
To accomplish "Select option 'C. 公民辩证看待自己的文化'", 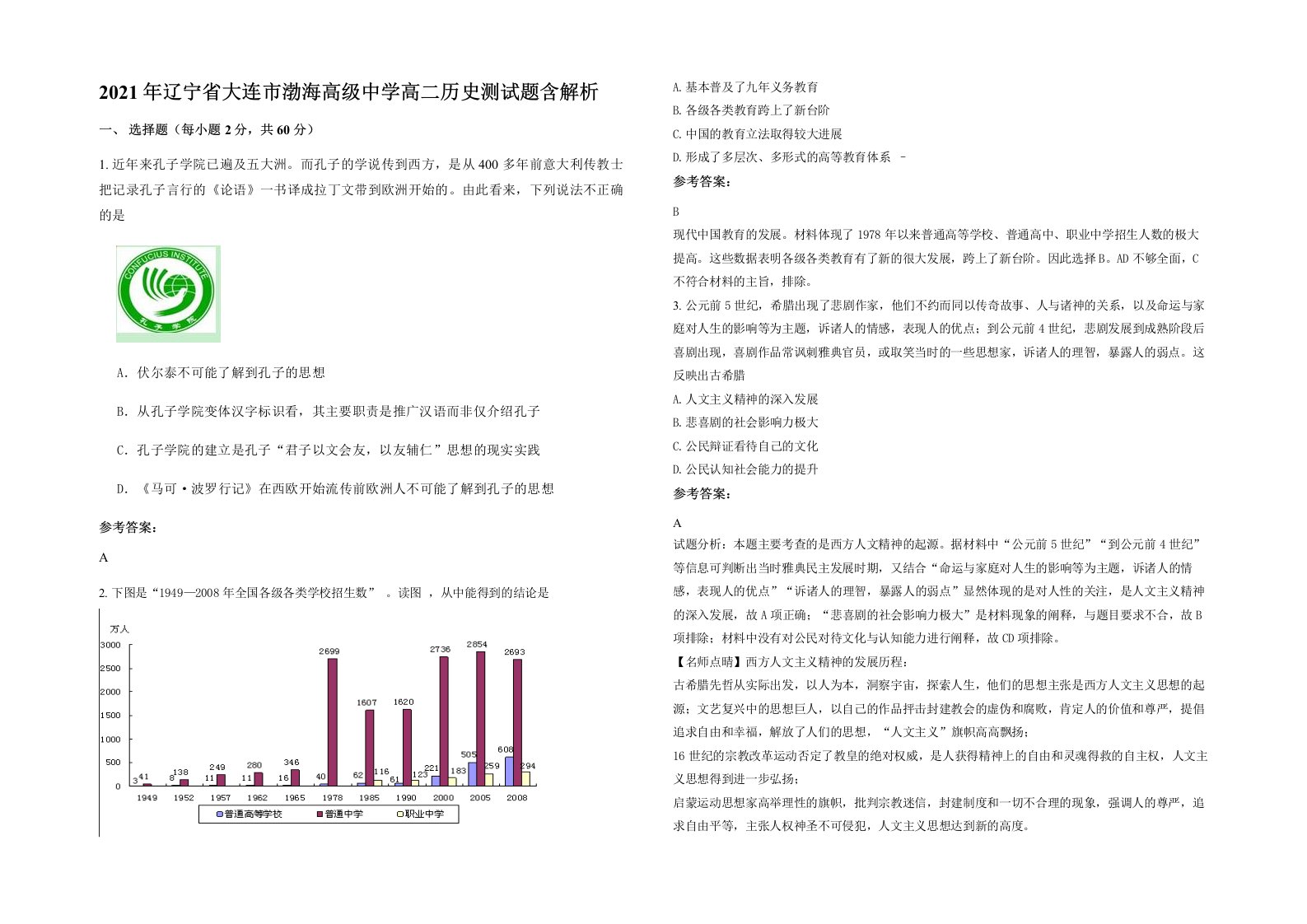I will point(745,446).
